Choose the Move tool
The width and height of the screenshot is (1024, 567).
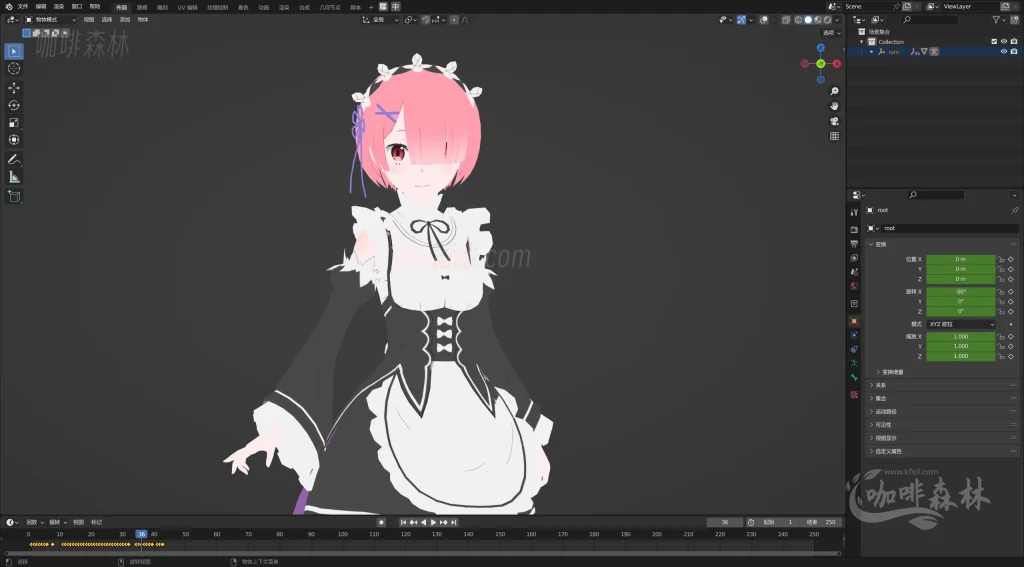click(14, 88)
